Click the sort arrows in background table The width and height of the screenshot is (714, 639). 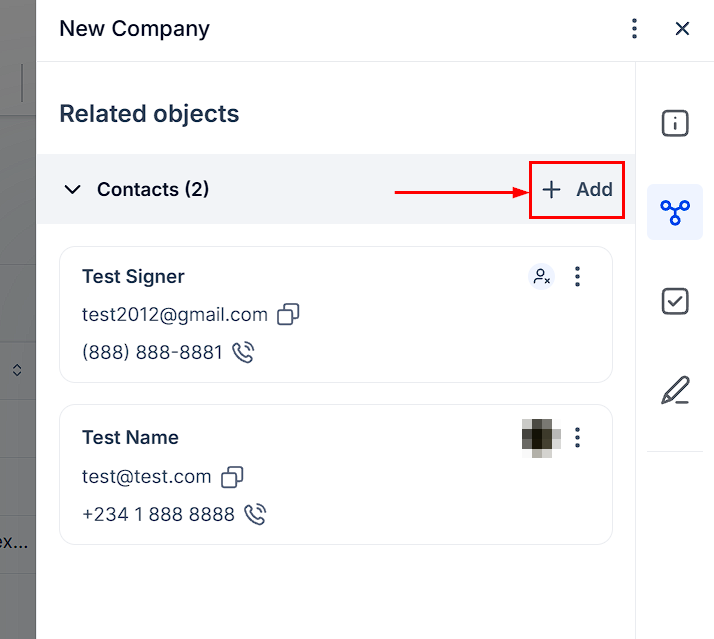coord(17,371)
